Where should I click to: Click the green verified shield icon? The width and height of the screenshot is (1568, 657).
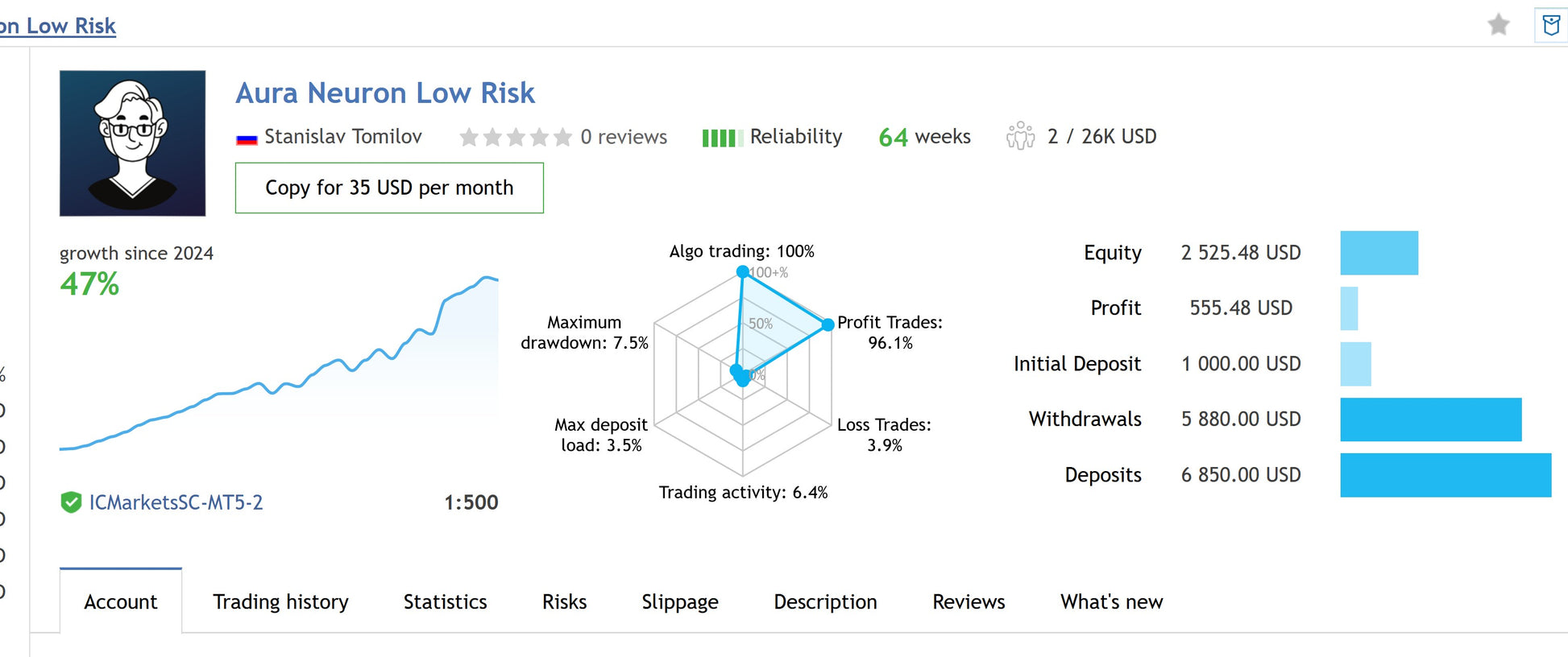[71, 502]
